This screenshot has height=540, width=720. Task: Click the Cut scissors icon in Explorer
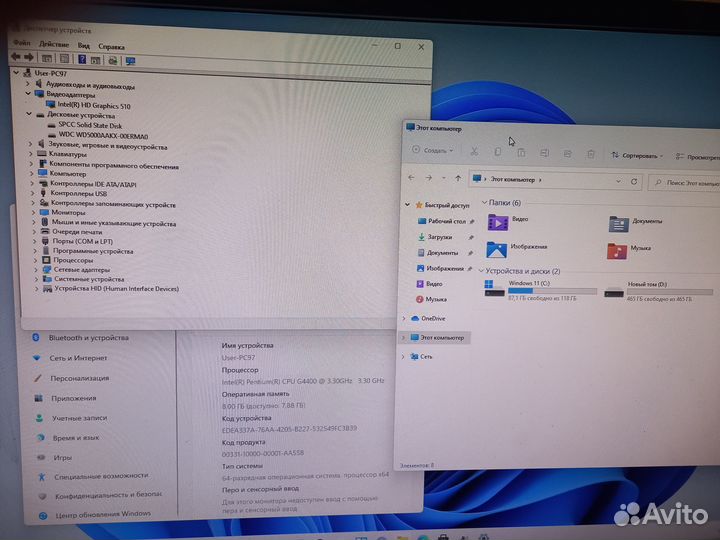[x=474, y=151]
